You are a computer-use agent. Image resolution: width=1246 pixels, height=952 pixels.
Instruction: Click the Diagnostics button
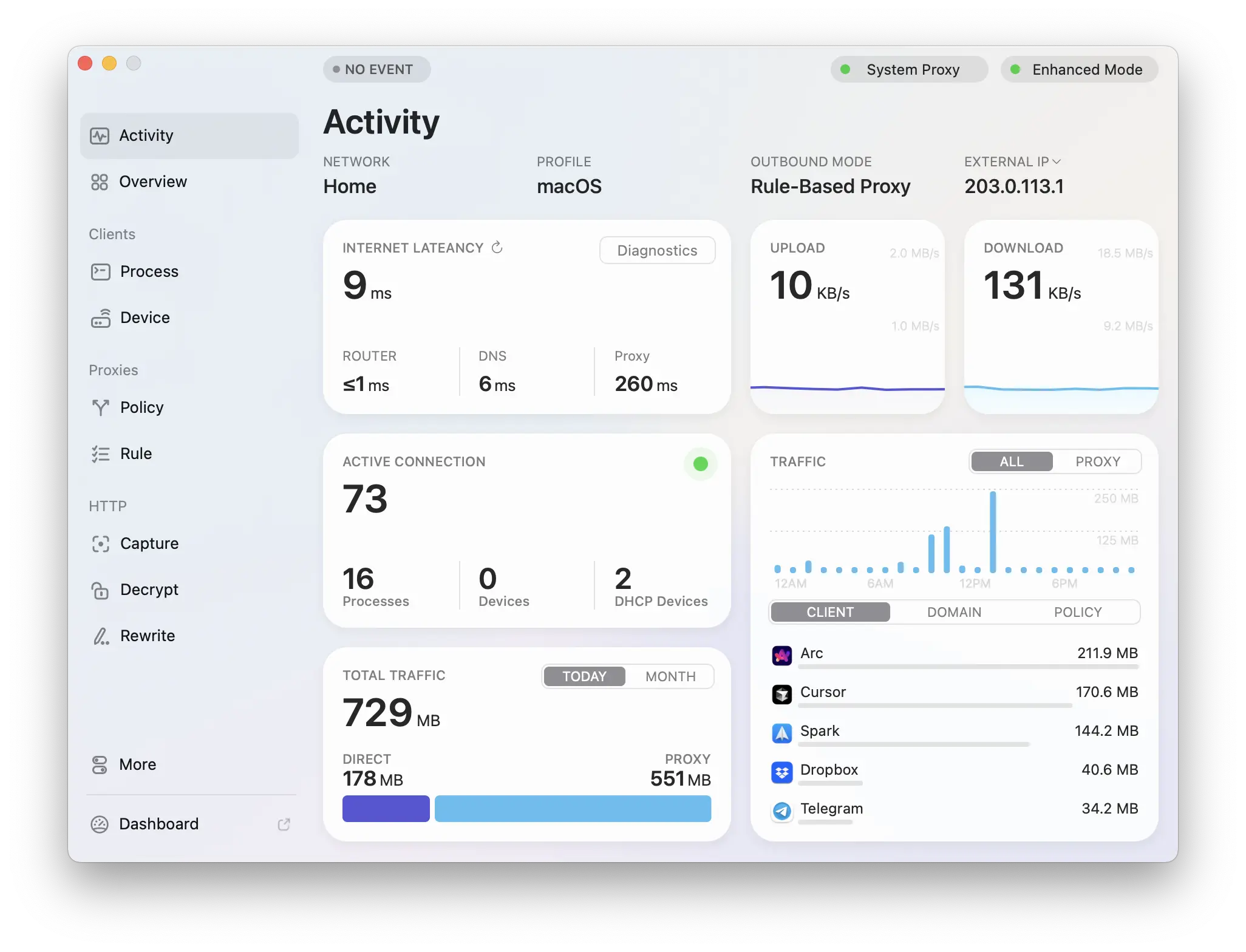pos(657,250)
